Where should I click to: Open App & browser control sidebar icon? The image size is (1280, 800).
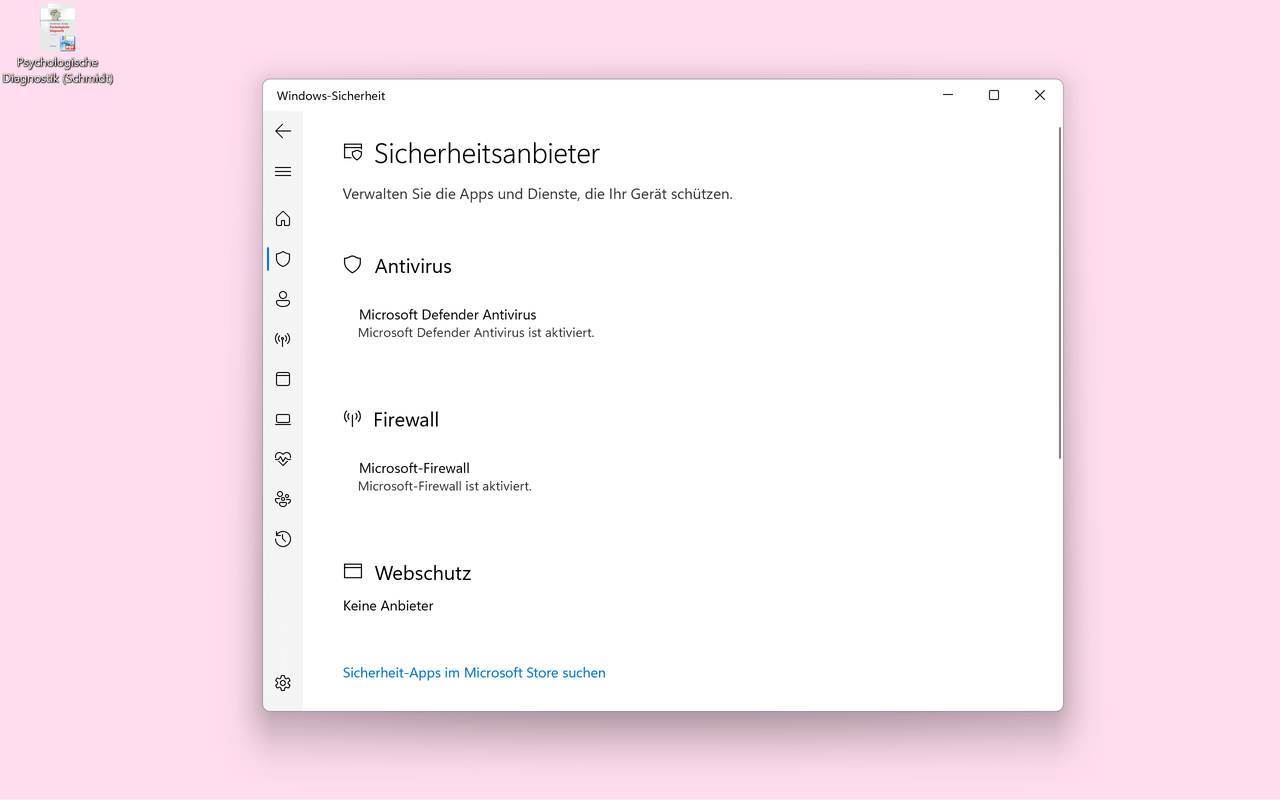[x=283, y=379]
